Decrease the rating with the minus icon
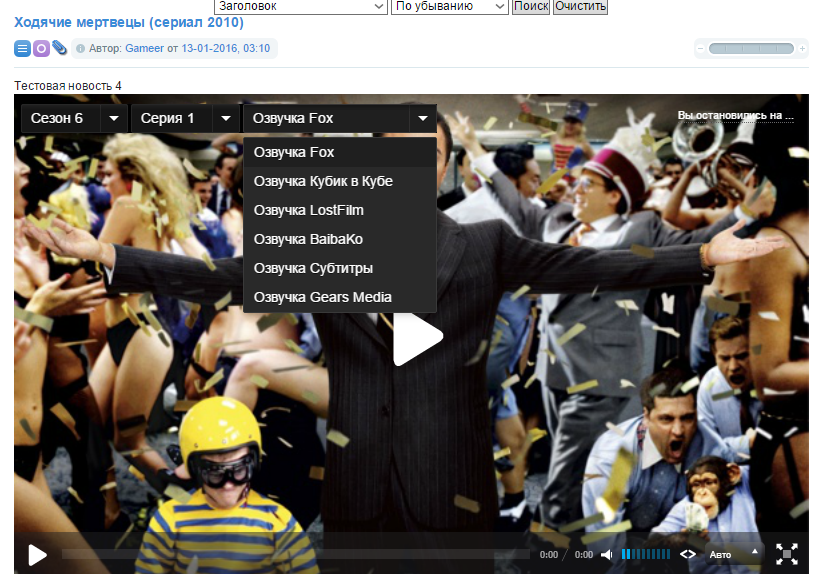 [700, 49]
